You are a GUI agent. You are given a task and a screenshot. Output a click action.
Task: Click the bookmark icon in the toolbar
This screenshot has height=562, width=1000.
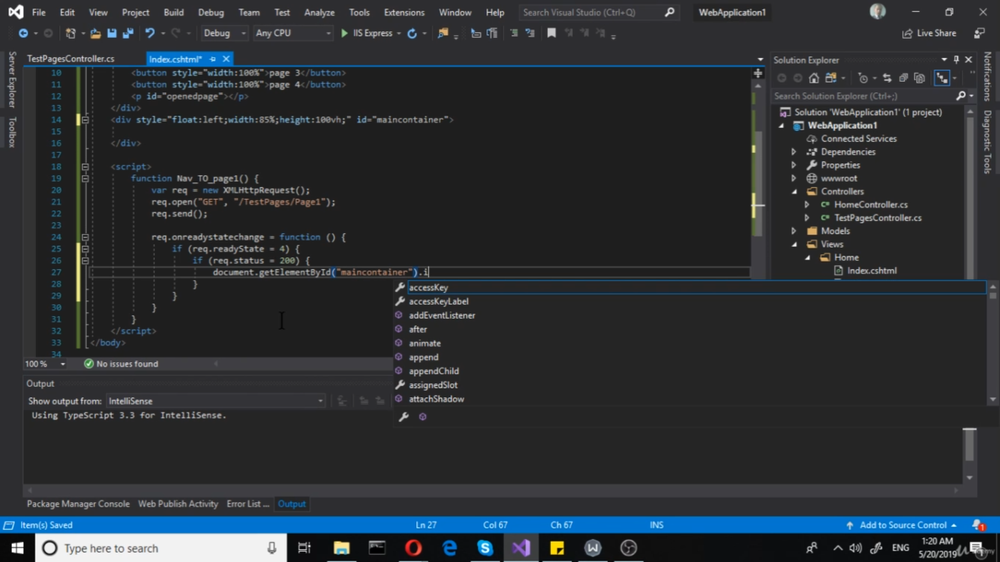coord(551,34)
